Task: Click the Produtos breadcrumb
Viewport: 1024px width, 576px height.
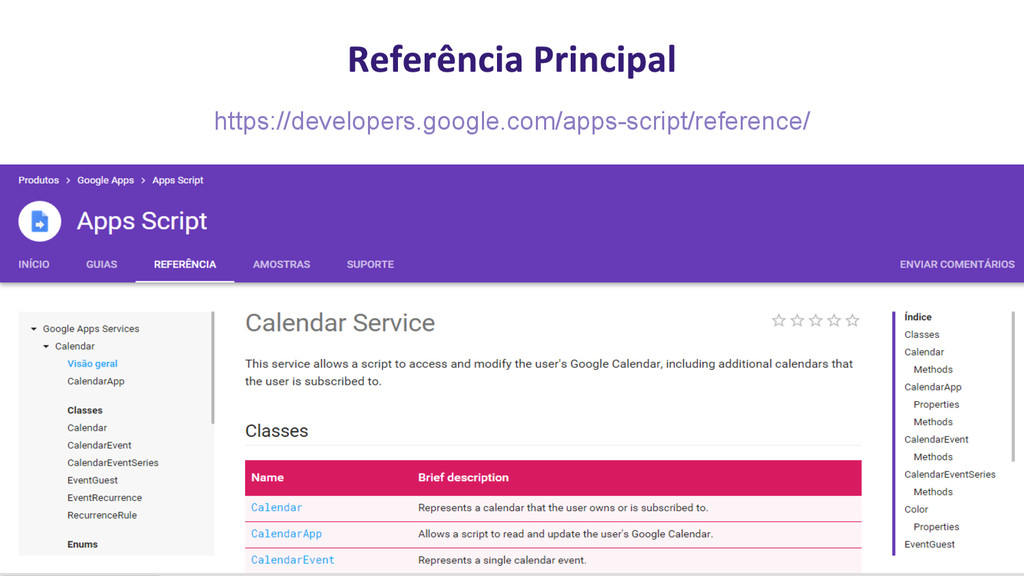Action: [x=39, y=180]
